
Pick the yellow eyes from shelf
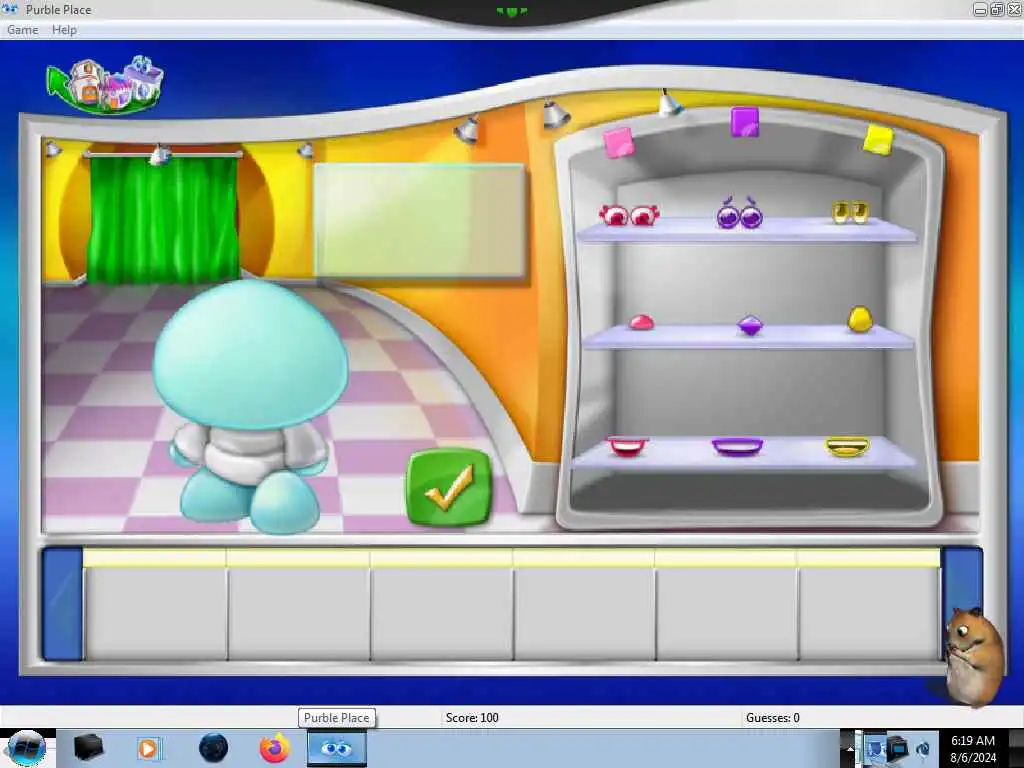click(850, 212)
